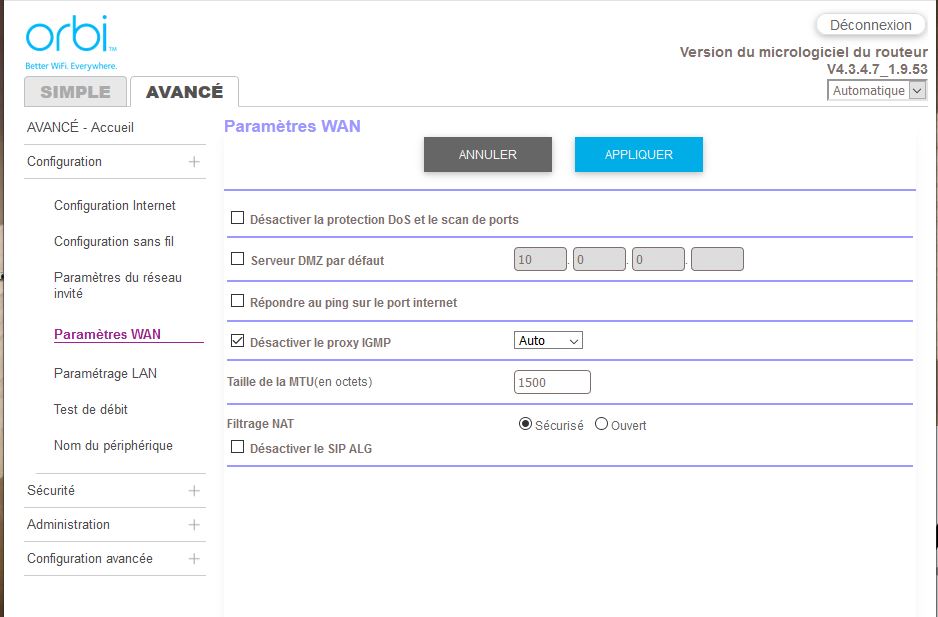Switch to the AVANCÉ tab
Viewport: 938px width, 617px height.
coord(184,92)
